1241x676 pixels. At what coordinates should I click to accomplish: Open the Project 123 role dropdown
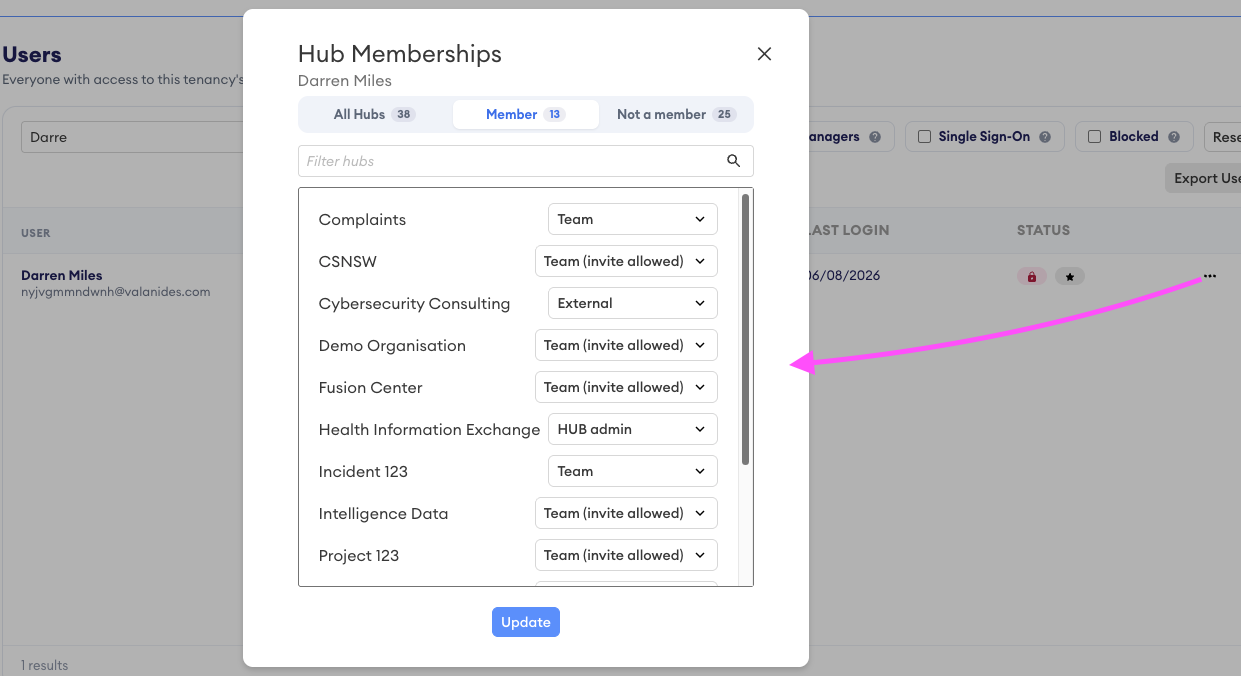tap(626, 555)
